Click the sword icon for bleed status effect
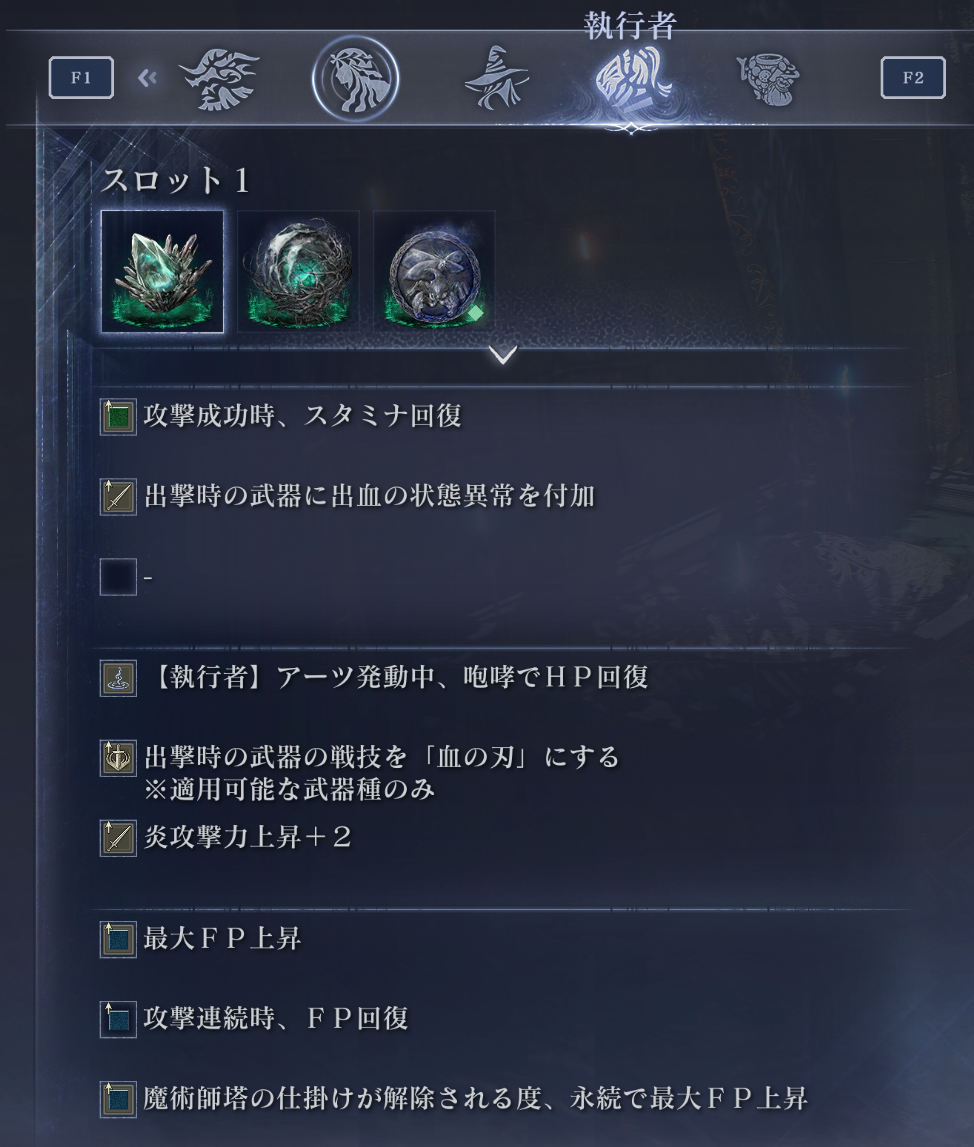This screenshot has width=974, height=1147. click(x=118, y=497)
